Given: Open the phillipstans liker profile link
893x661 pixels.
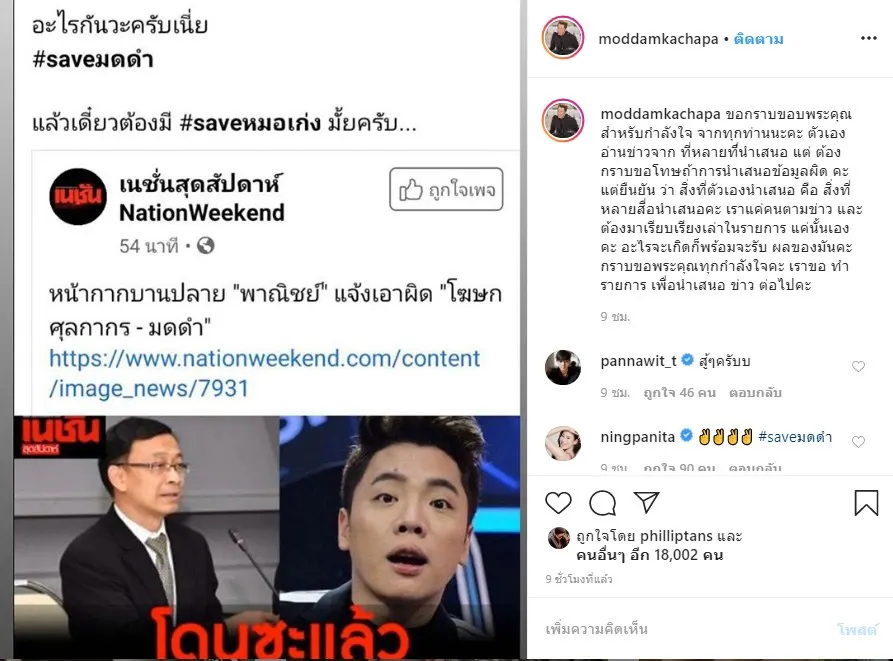Looking at the screenshot, I should (x=676, y=536).
